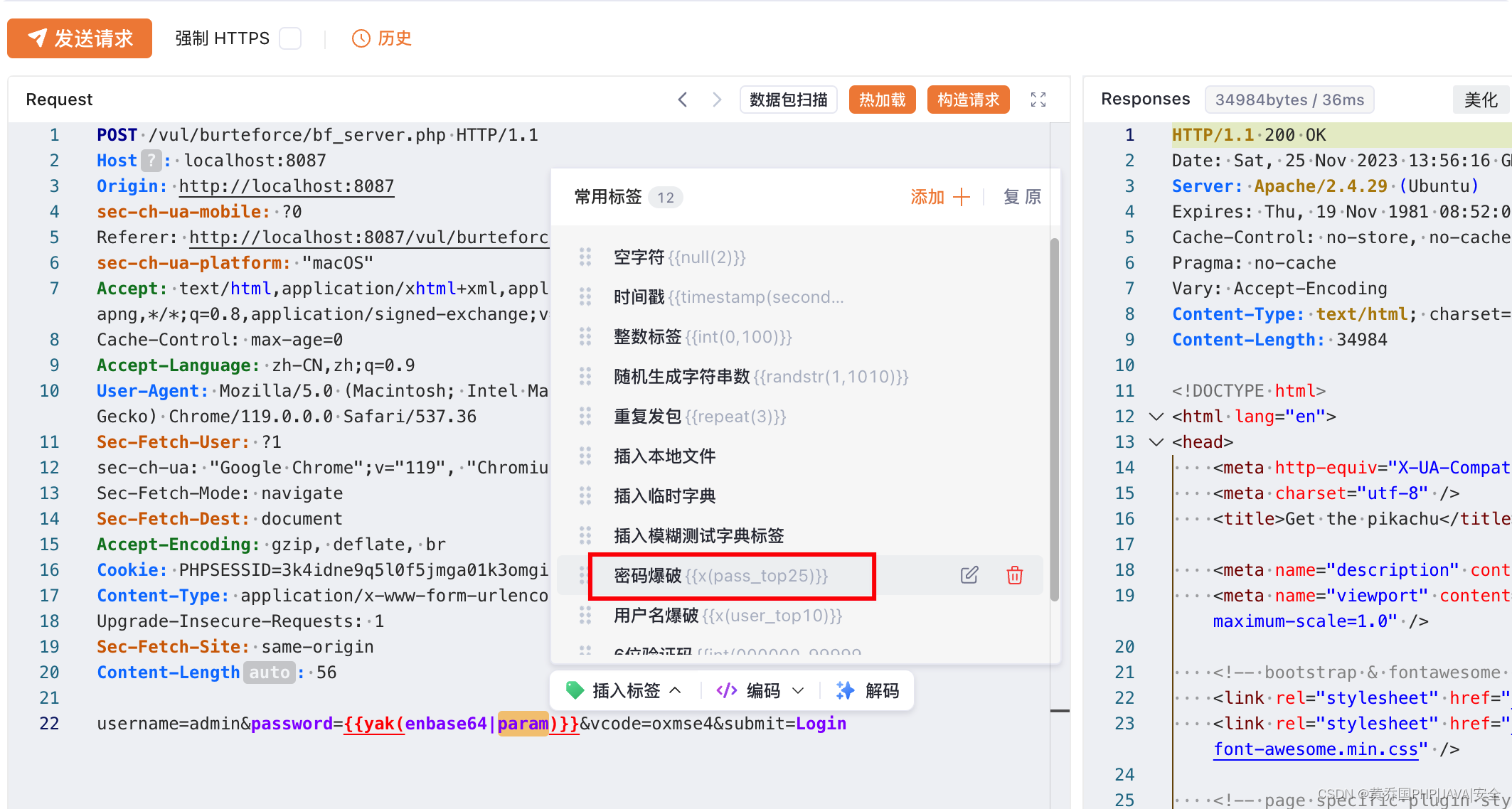
Task: Grab the drag handle of 随机生成字符串数 tag
Action: click(585, 377)
